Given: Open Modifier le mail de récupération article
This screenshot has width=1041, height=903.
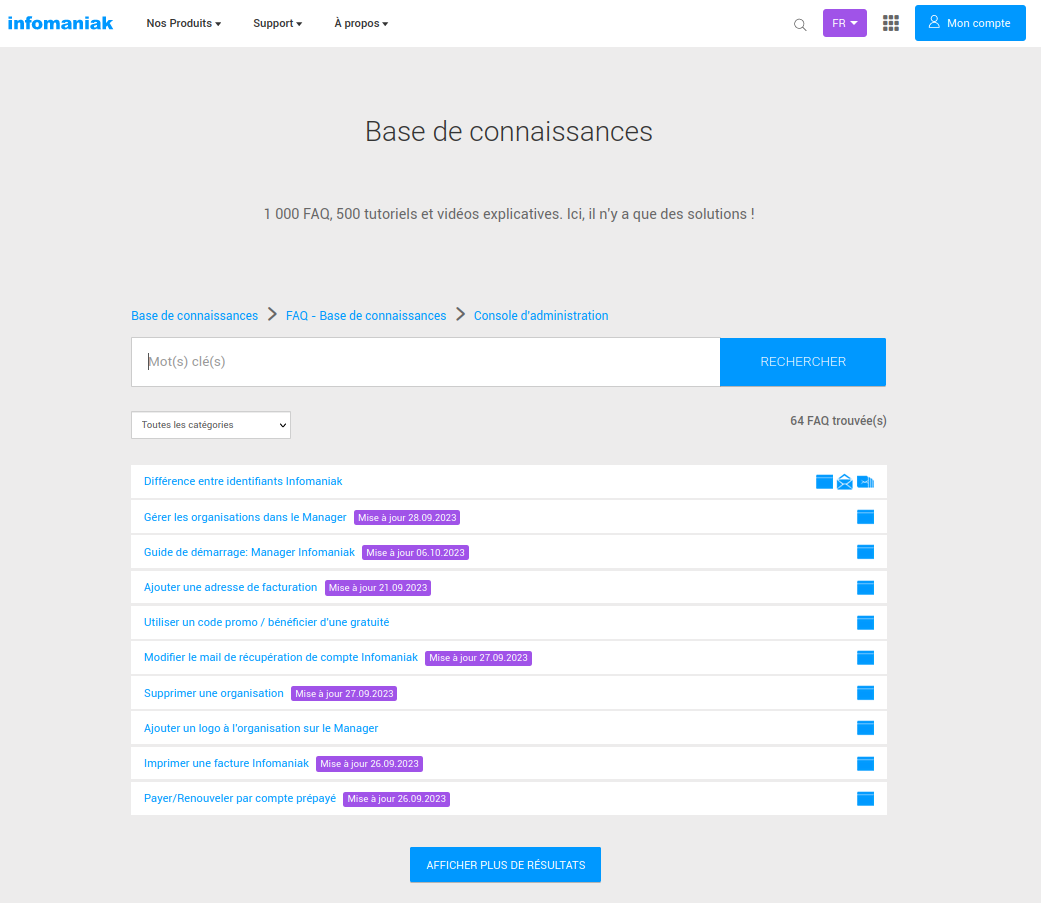Looking at the screenshot, I should [281, 657].
